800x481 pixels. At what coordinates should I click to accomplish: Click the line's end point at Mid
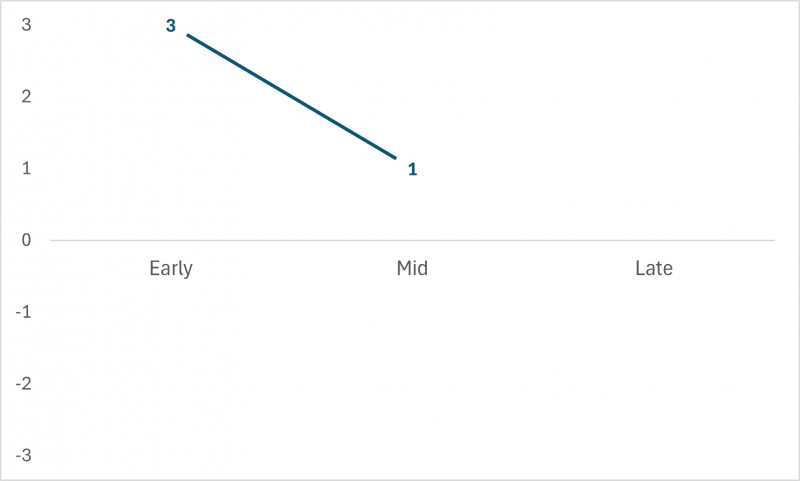click(396, 158)
